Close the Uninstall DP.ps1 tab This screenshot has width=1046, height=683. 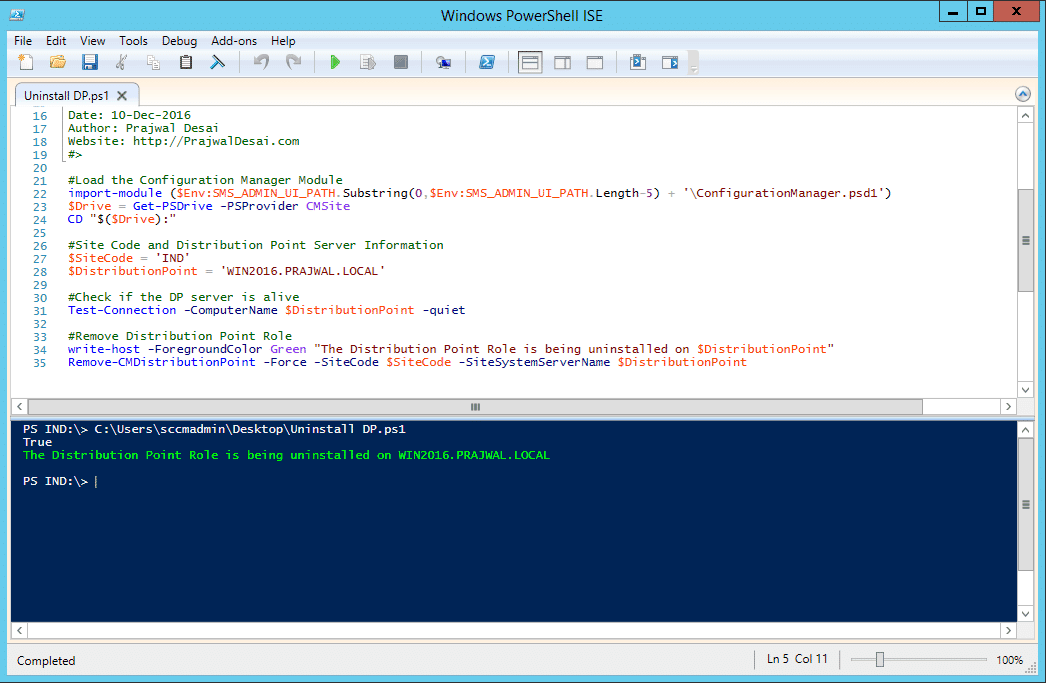[x=122, y=95]
